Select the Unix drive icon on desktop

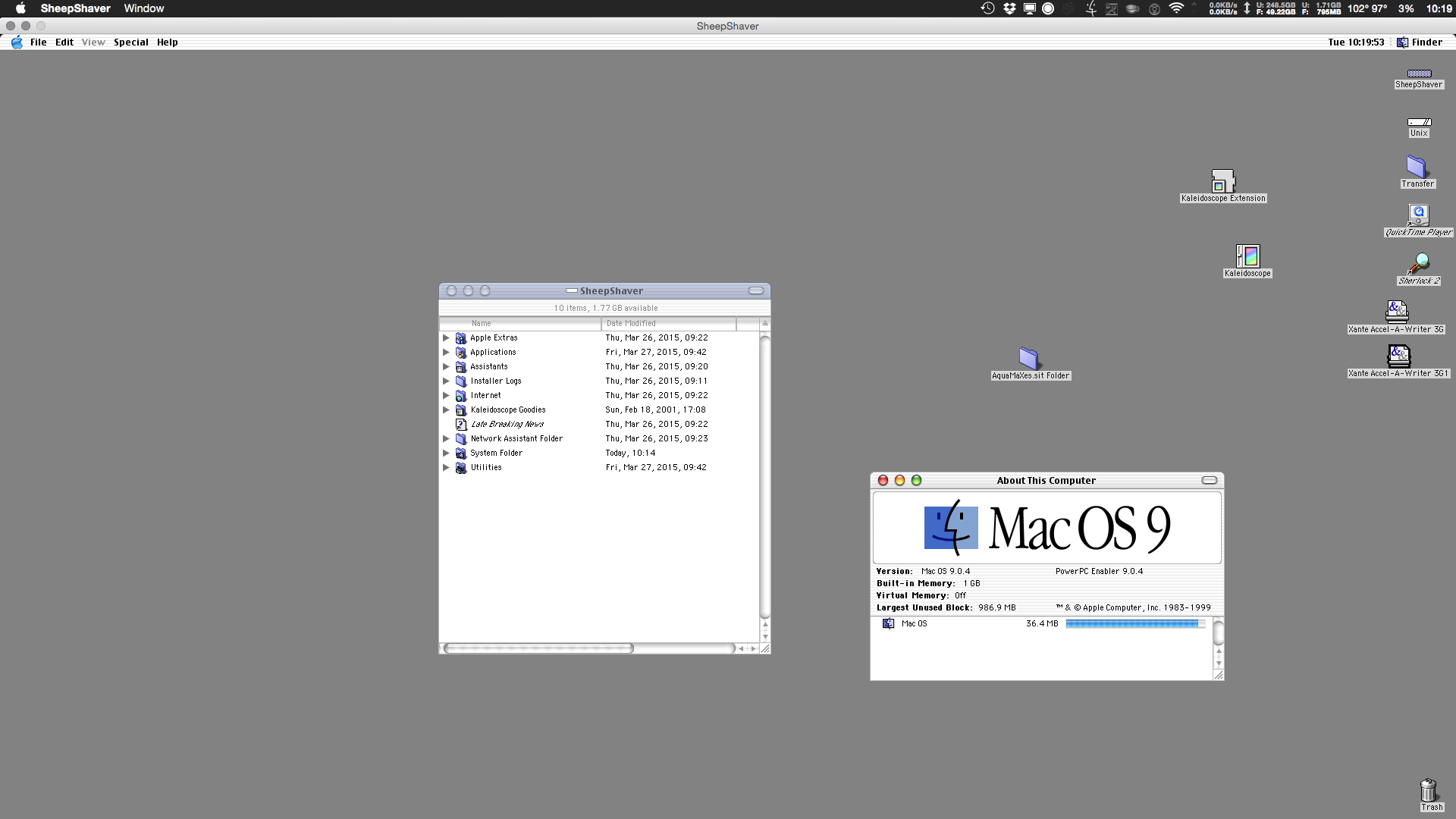[x=1419, y=122]
